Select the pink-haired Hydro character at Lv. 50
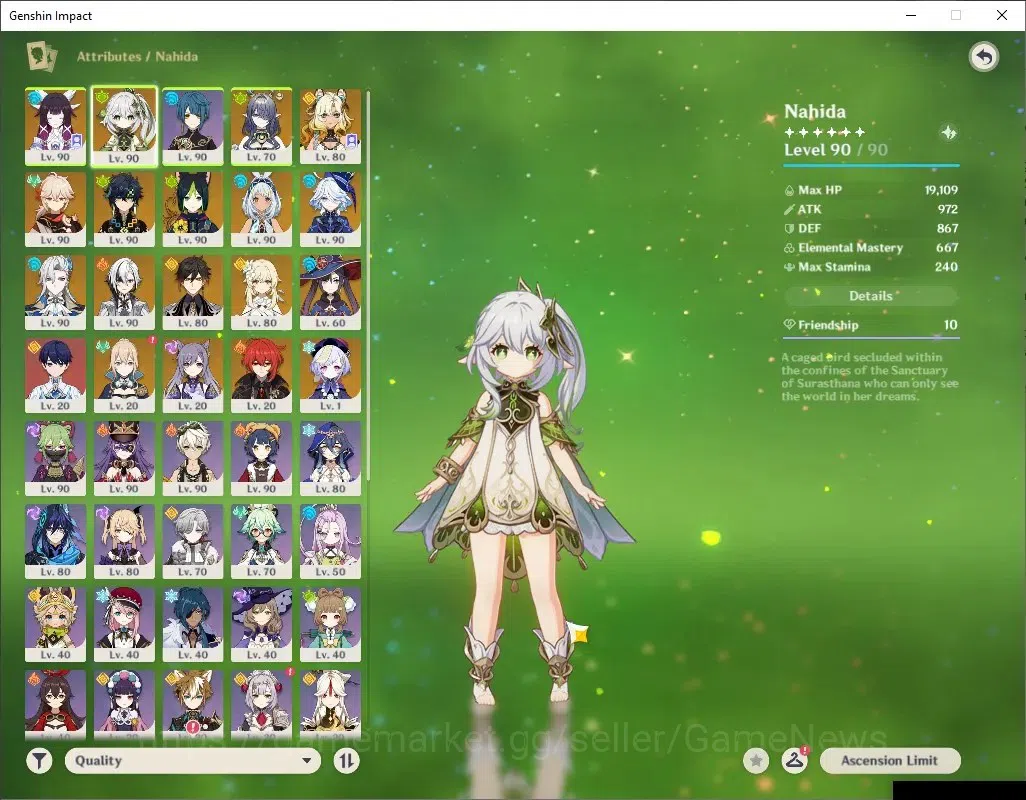 point(330,542)
